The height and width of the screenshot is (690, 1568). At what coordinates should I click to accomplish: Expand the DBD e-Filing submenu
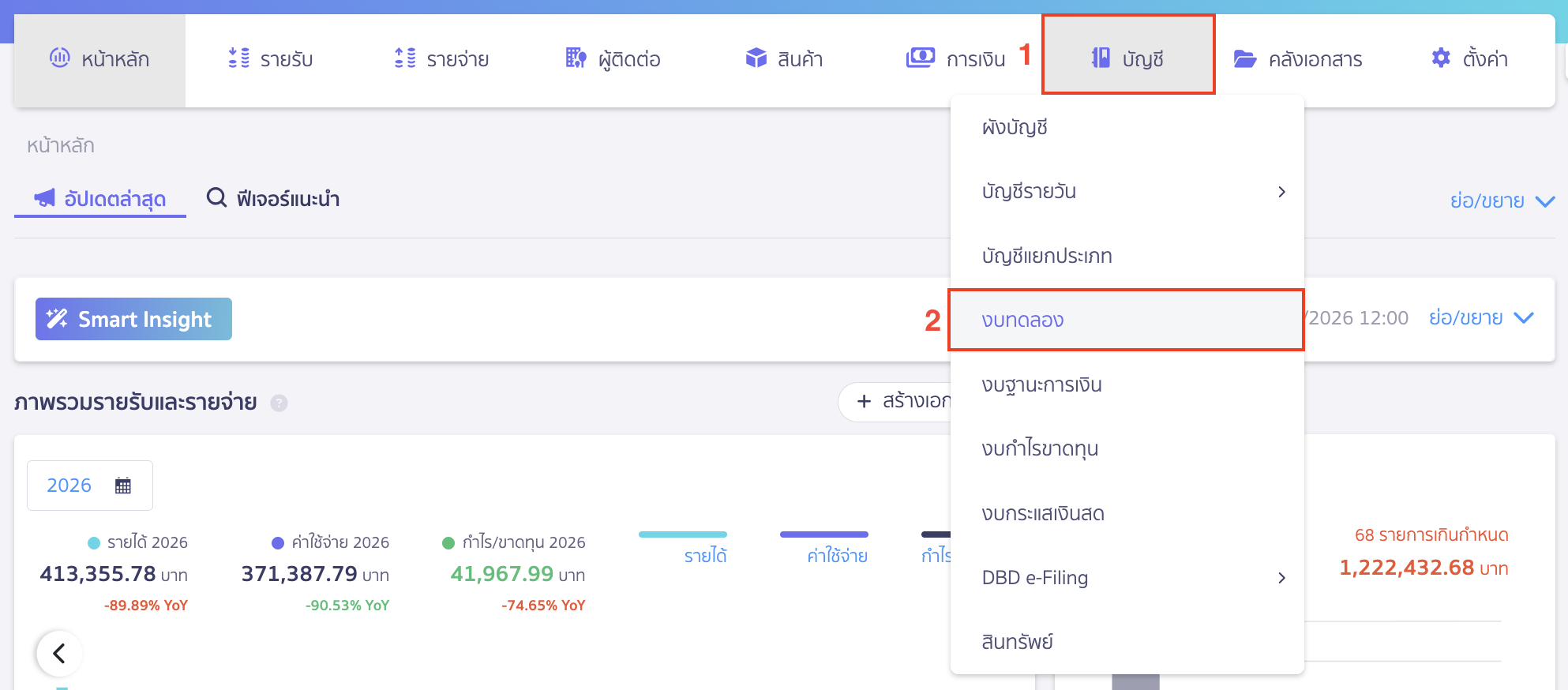pyautogui.click(x=1282, y=577)
